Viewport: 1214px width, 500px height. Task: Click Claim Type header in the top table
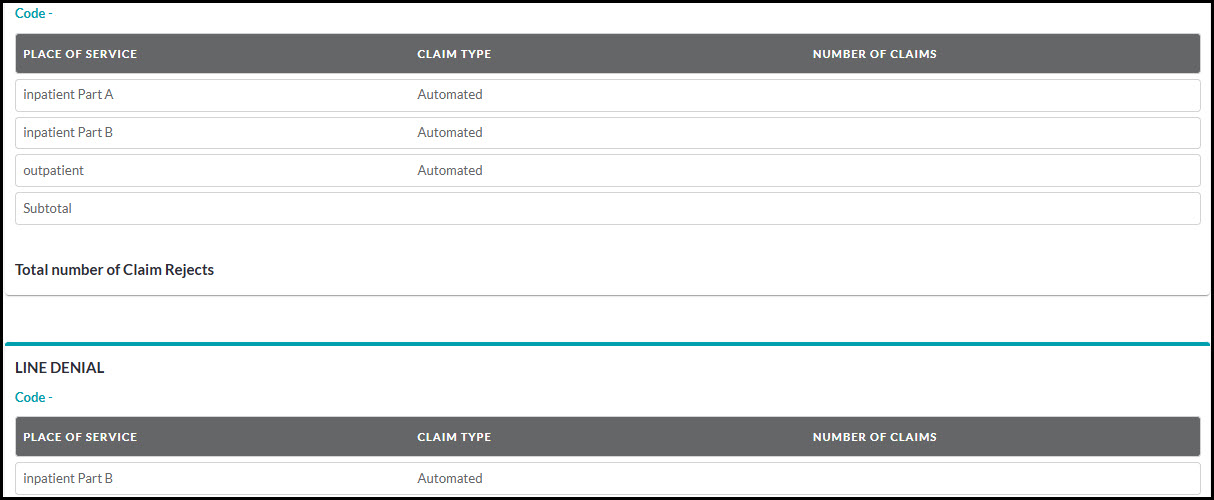point(454,54)
